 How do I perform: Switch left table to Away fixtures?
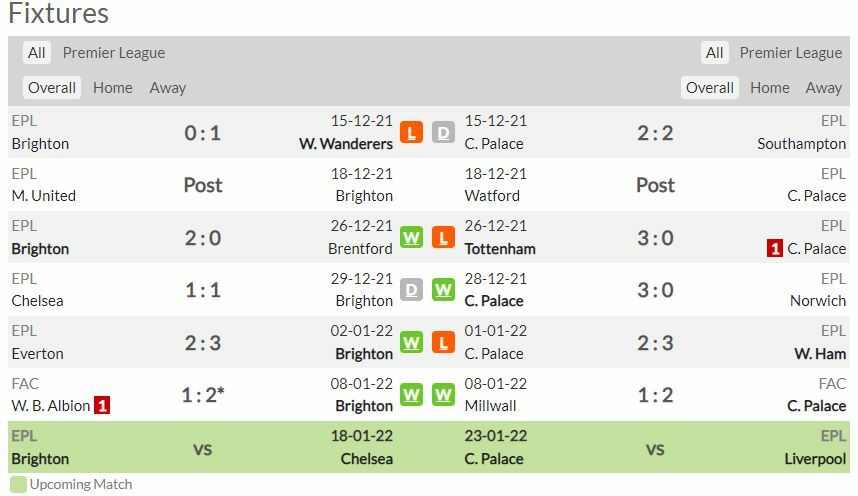(167, 88)
